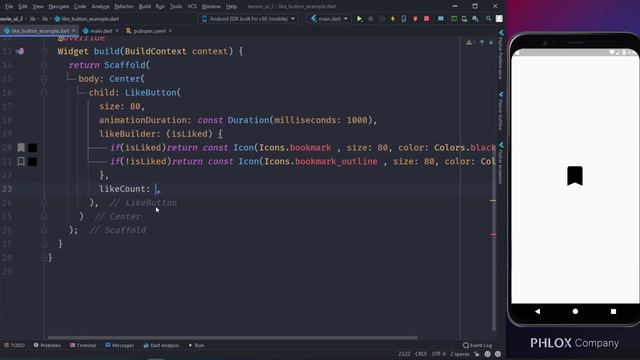Run the app with the green play button
The width and height of the screenshot is (640, 360).
click(359, 19)
